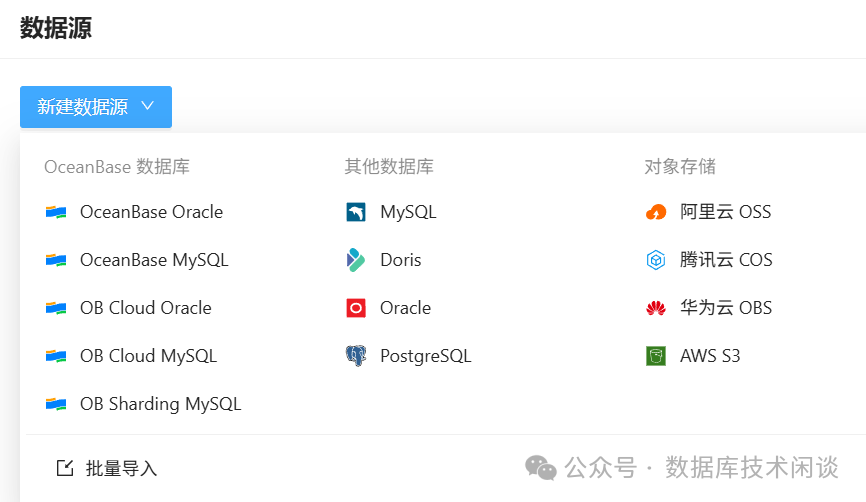866x502 pixels.
Task: Click the OB Cloud Oracle logo icon
Action: click(56, 308)
